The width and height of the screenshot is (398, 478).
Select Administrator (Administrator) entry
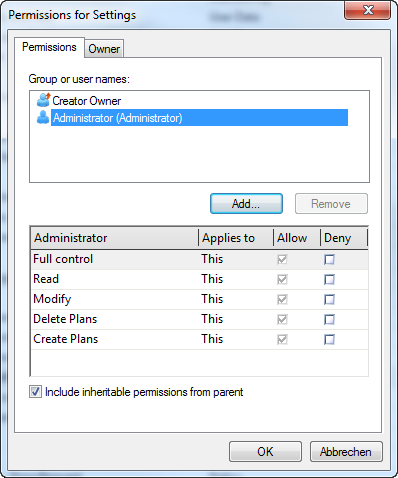[199, 118]
